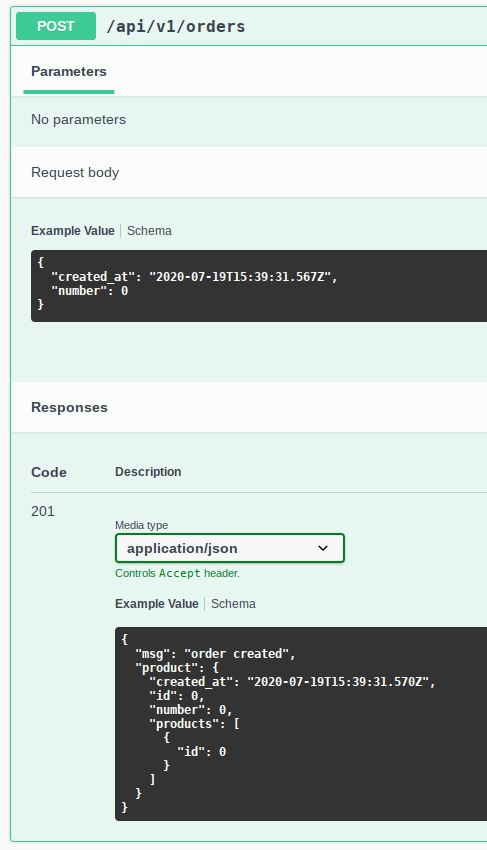Click the "Code" column header
The height and width of the screenshot is (850, 487).
(49, 472)
